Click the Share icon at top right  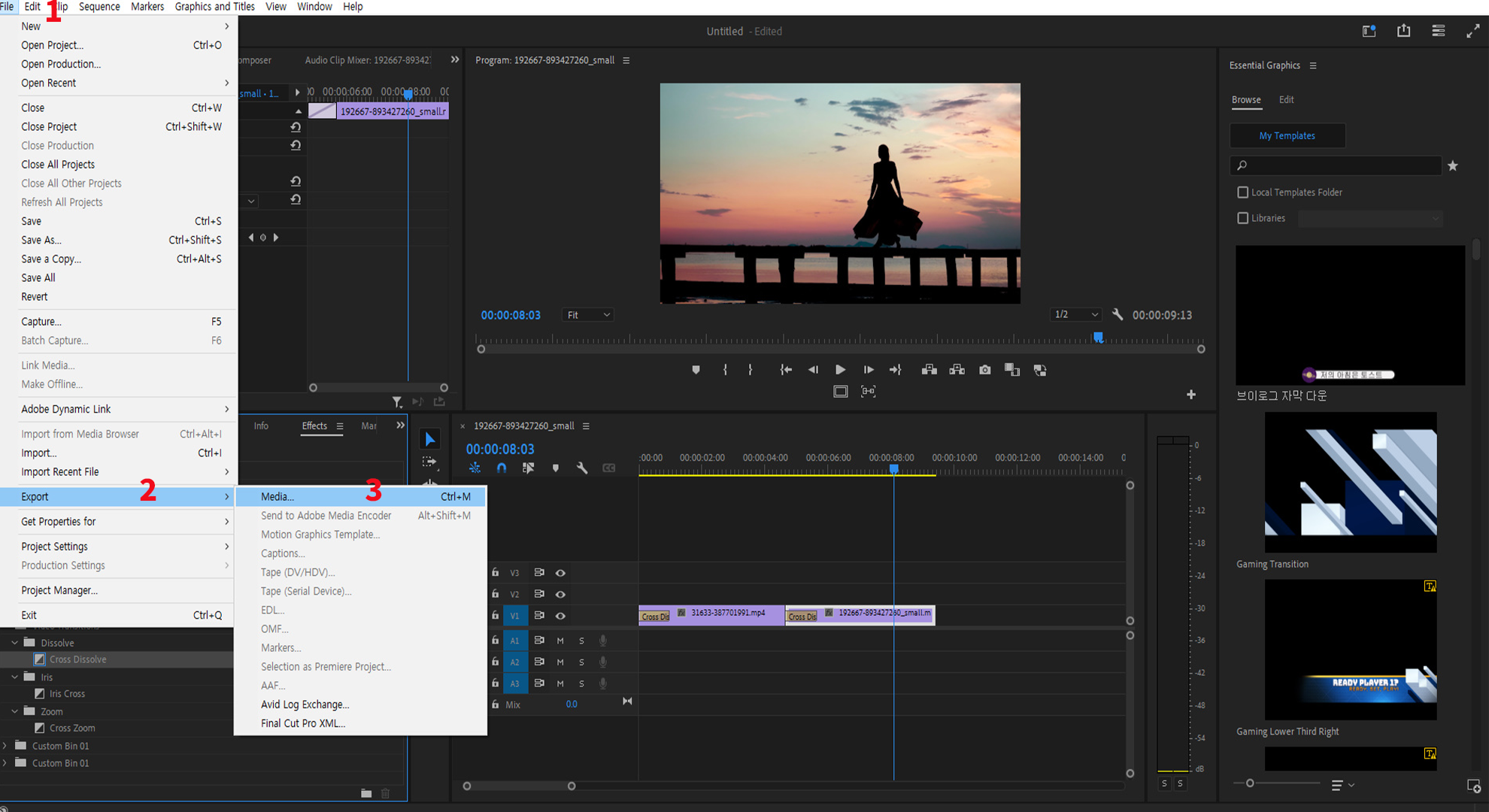pos(1403,31)
